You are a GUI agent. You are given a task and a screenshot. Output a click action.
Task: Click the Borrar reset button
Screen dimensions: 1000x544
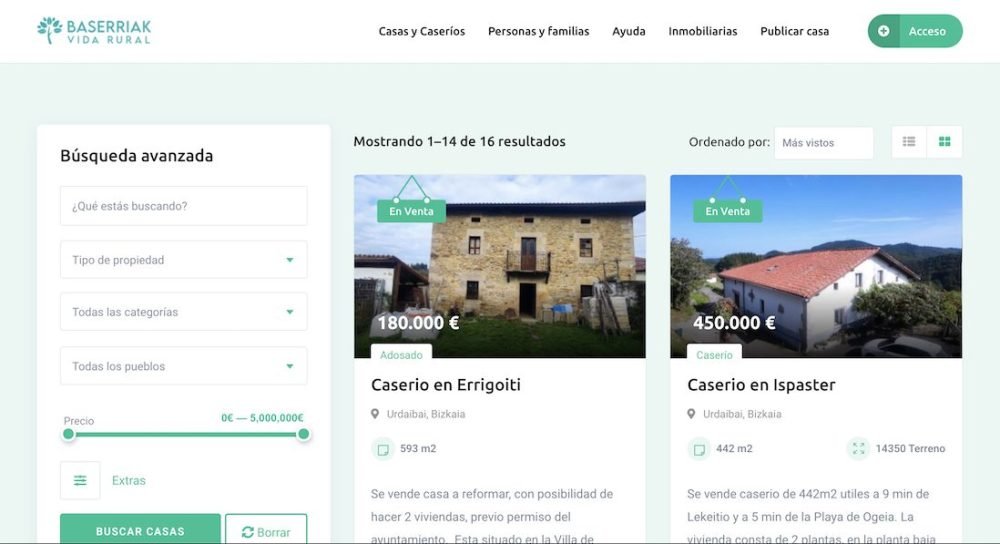[x=266, y=530]
